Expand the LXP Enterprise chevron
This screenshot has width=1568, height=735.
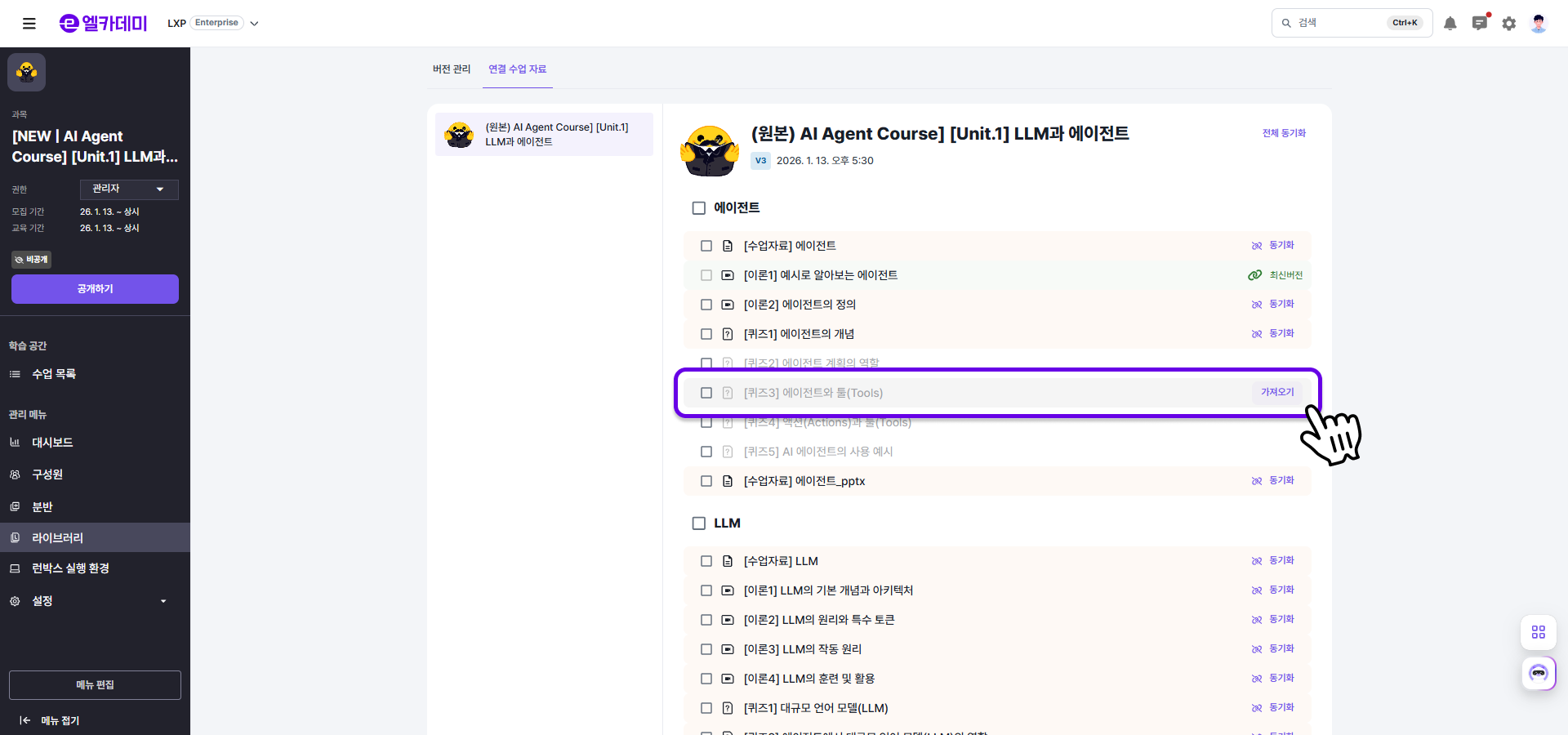coord(254,24)
